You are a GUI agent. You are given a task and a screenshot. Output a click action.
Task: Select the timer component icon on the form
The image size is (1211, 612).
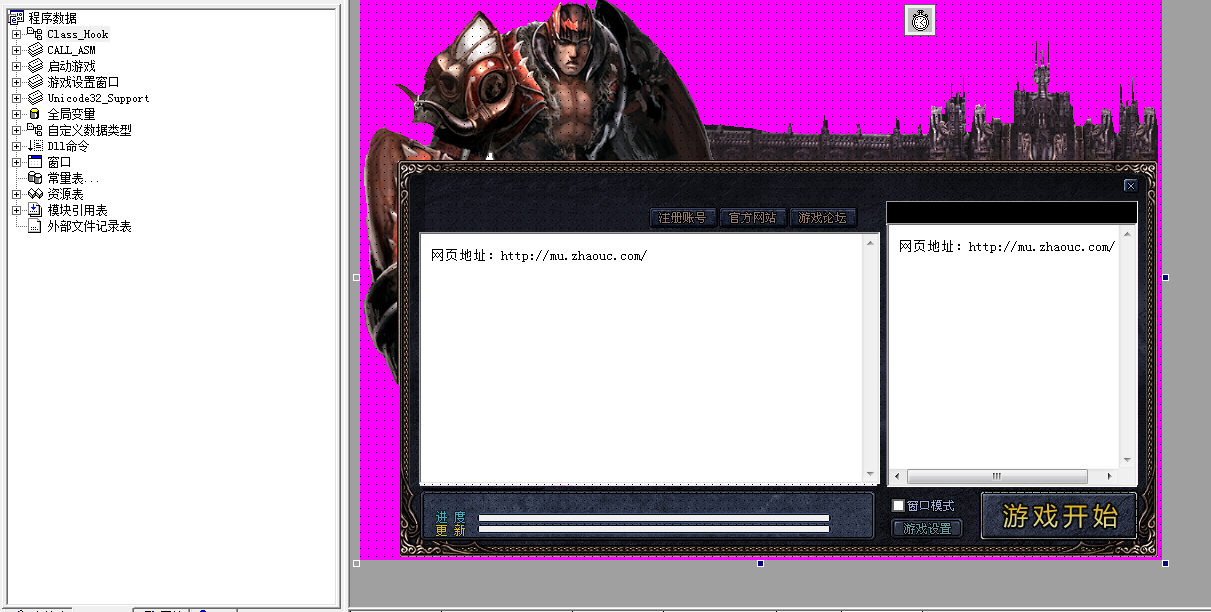(920, 20)
